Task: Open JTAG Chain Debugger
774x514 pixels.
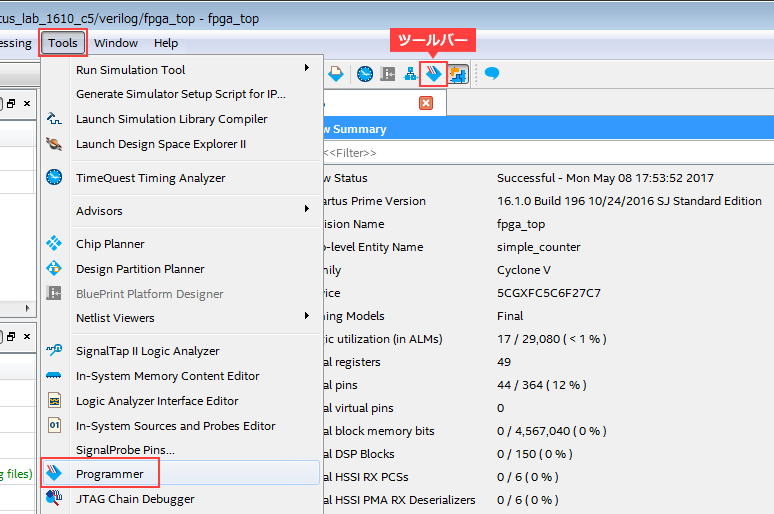Action: pyautogui.click(x=135, y=499)
